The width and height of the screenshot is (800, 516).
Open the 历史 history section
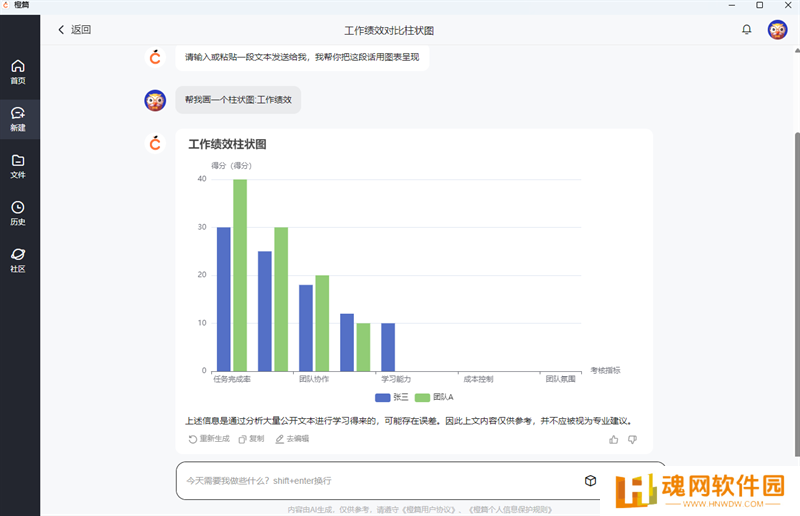click(x=18, y=213)
